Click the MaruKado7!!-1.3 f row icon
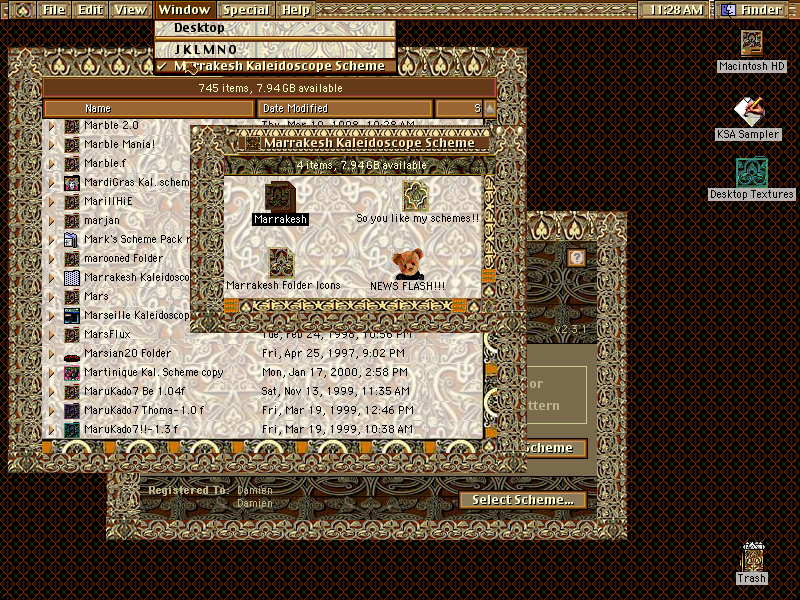Screen dimensions: 800x600 pyautogui.click(x=71, y=429)
